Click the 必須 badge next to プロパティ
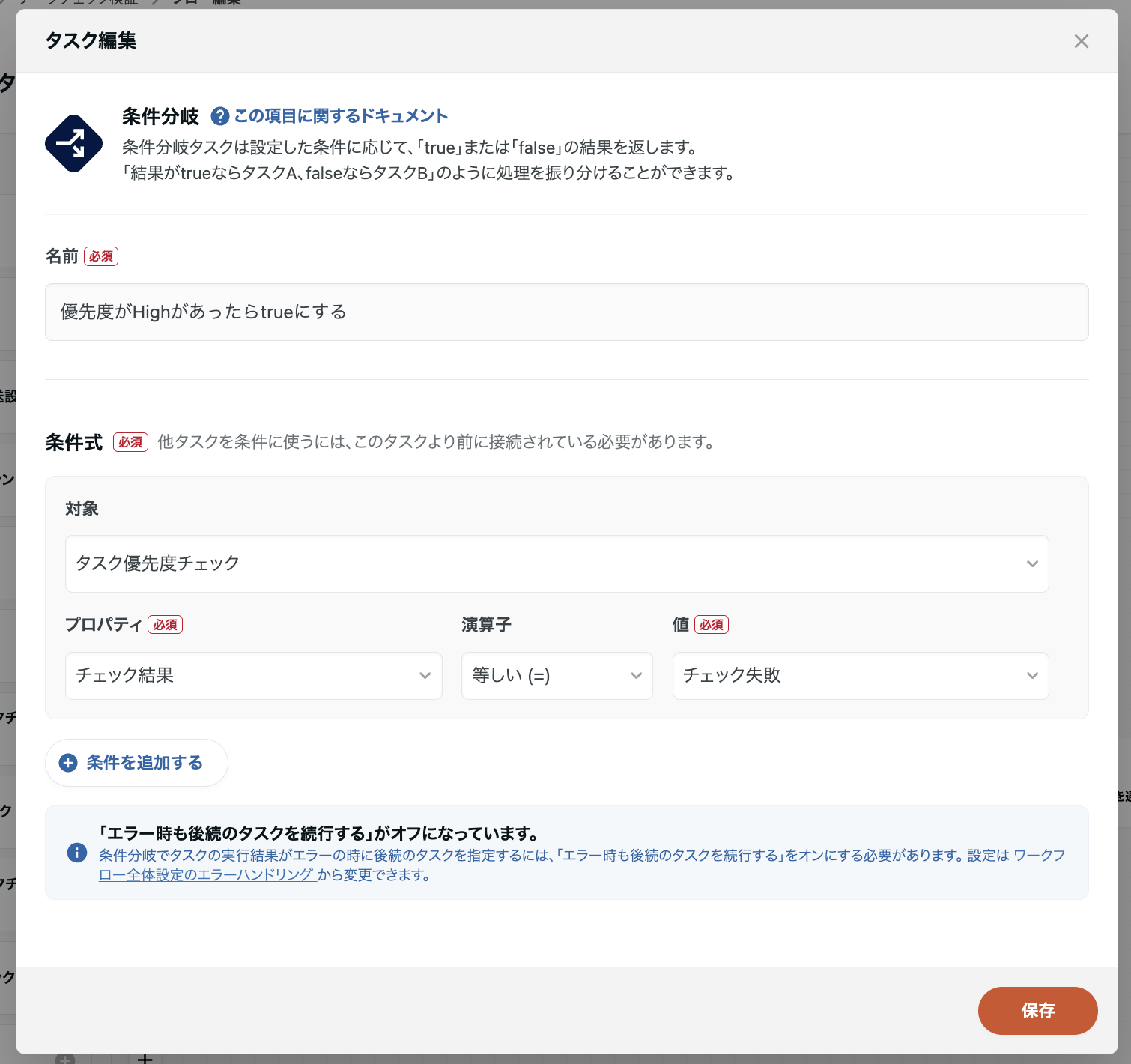The height and width of the screenshot is (1064, 1131). pyautogui.click(x=166, y=624)
